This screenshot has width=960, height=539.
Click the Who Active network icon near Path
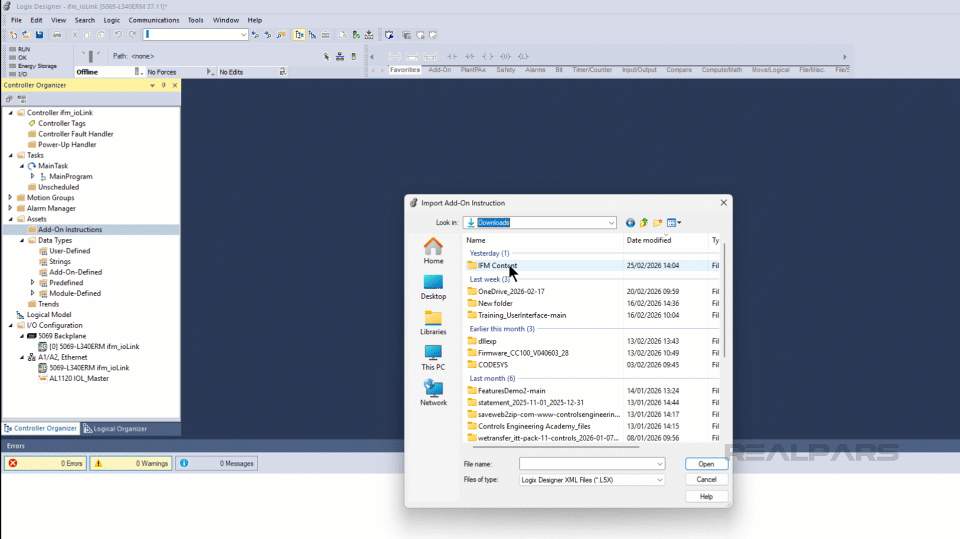[340, 56]
